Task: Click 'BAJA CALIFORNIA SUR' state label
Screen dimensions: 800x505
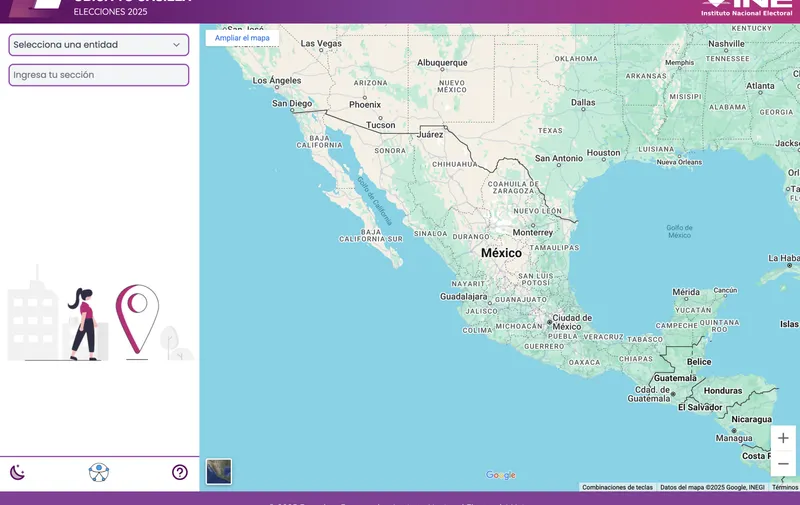Action: 371,235
